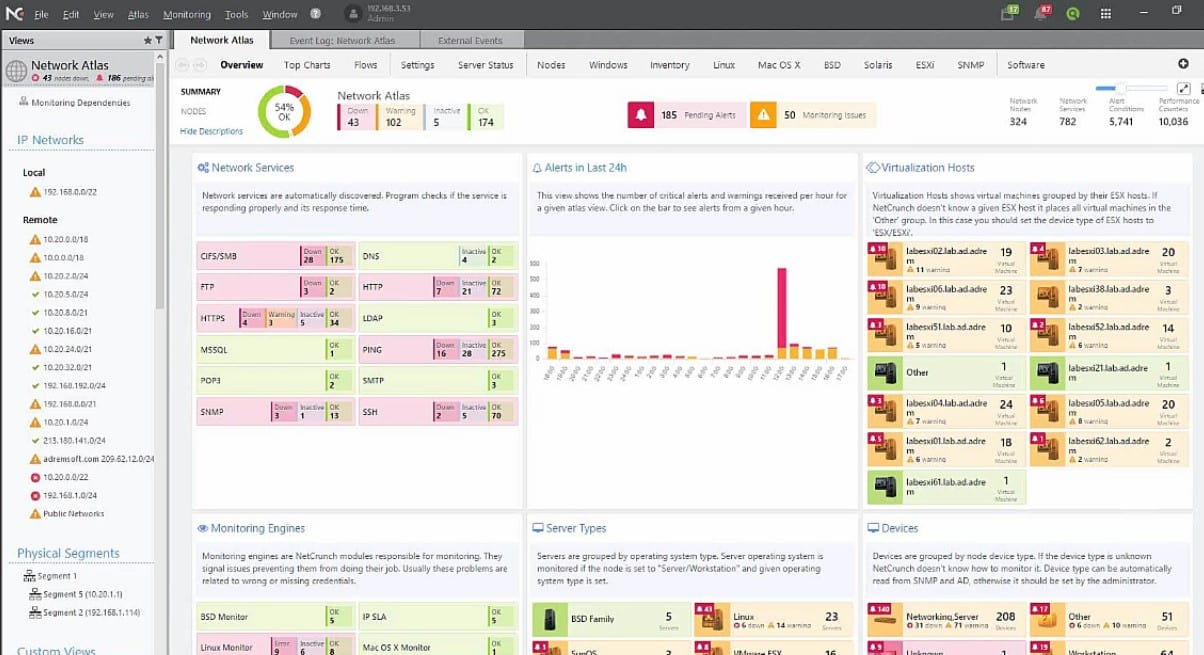Click the Hide Descriptions link
Viewport: 1204px width, 655px height.
pyautogui.click(x=211, y=131)
